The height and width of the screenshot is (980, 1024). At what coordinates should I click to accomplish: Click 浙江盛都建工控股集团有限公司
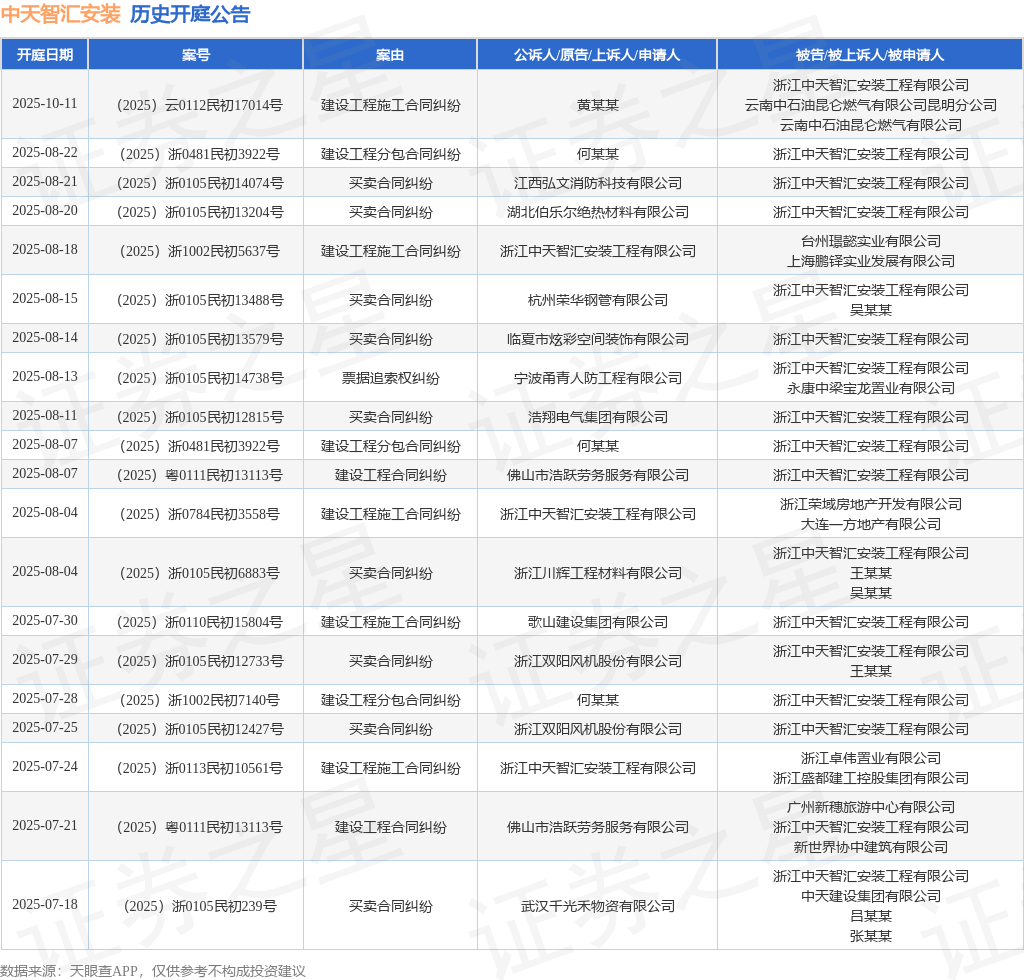click(x=871, y=778)
